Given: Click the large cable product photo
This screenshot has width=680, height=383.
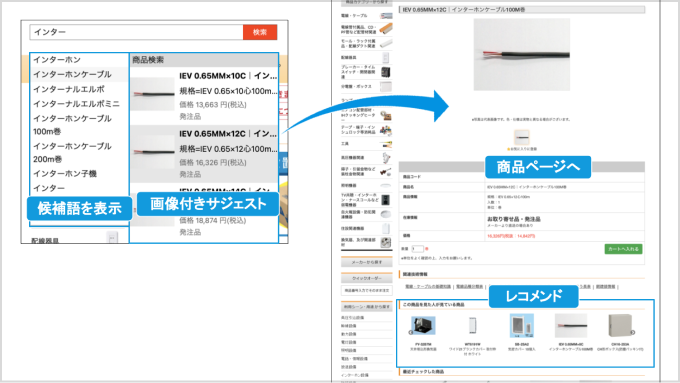Looking at the screenshot, I should [522, 55].
